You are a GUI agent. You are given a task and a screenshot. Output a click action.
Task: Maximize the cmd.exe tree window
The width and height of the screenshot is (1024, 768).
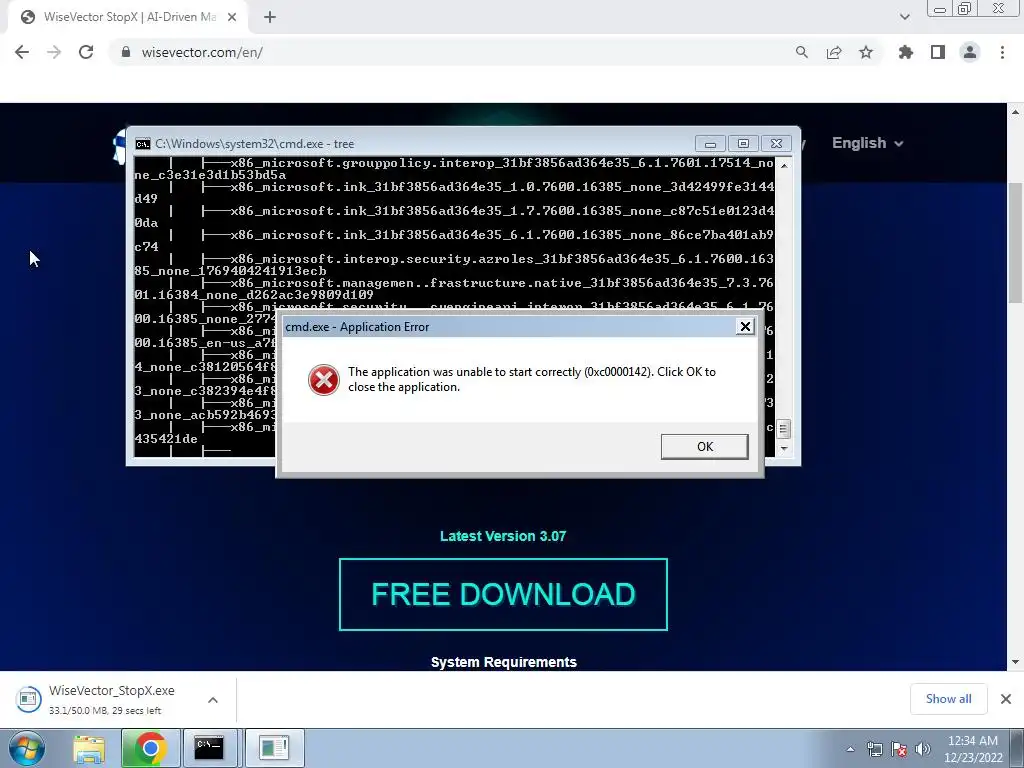click(x=743, y=144)
